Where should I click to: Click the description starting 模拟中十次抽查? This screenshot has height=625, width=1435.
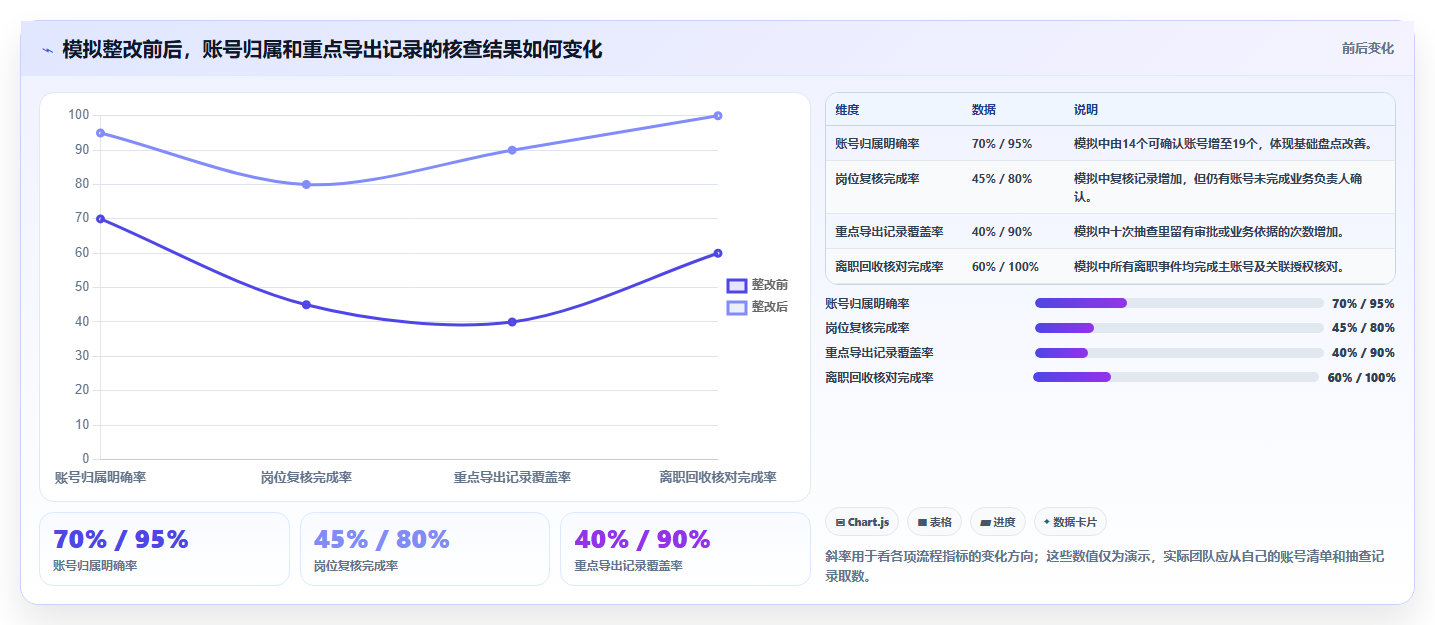(x=1208, y=232)
